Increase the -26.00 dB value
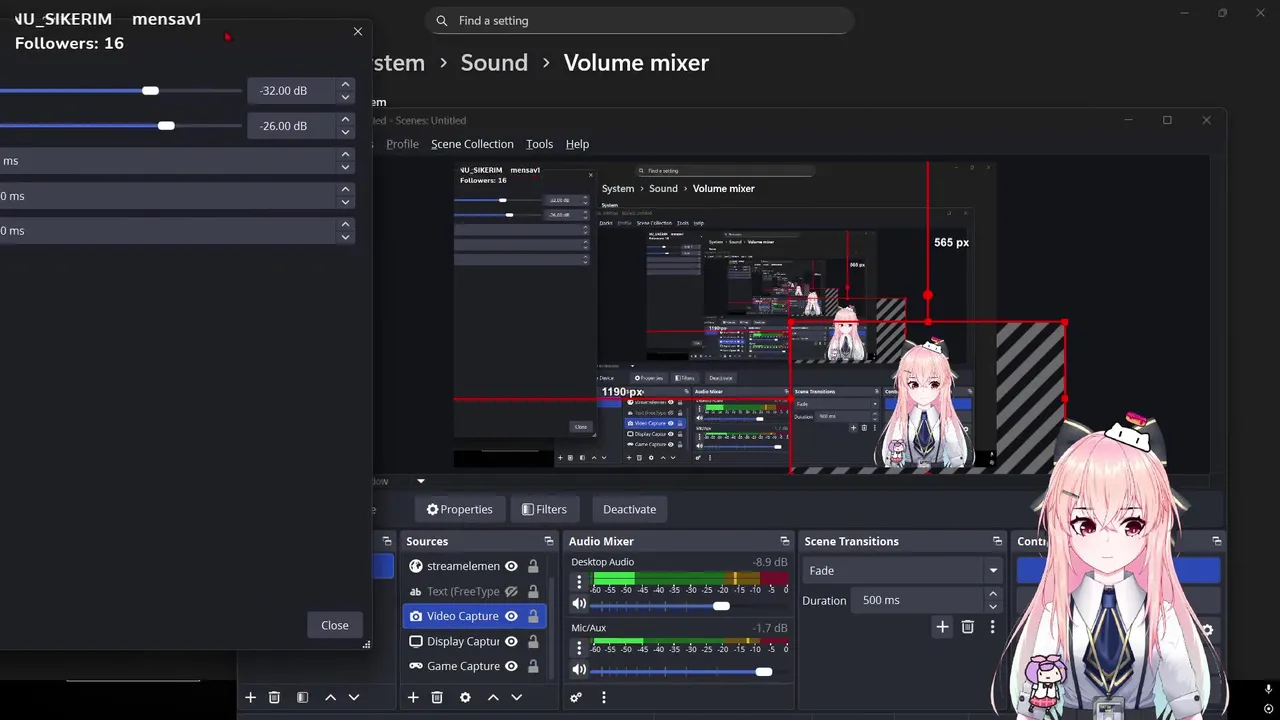This screenshot has height=720, width=1280. pyautogui.click(x=345, y=120)
